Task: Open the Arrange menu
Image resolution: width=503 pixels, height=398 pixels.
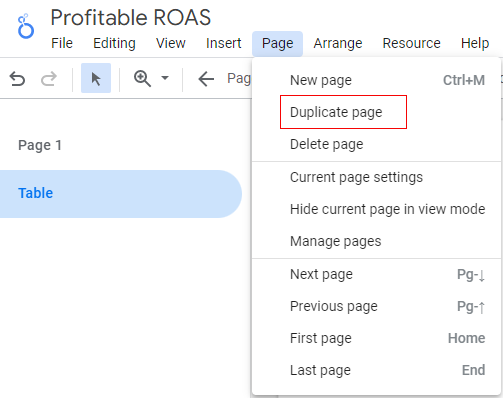Action: tap(338, 43)
